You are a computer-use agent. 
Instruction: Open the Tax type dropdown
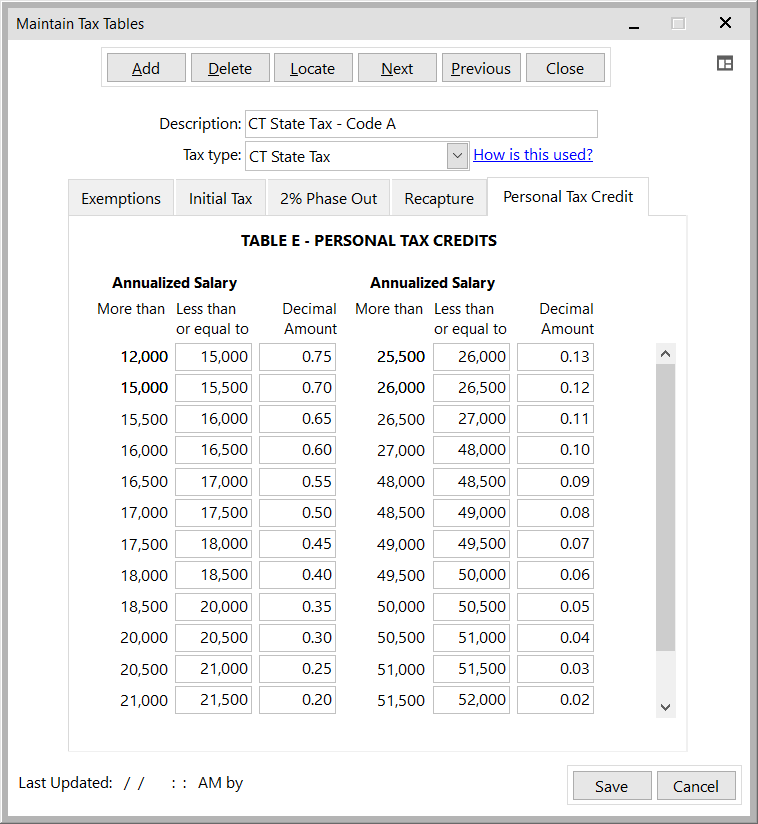pyautogui.click(x=457, y=156)
